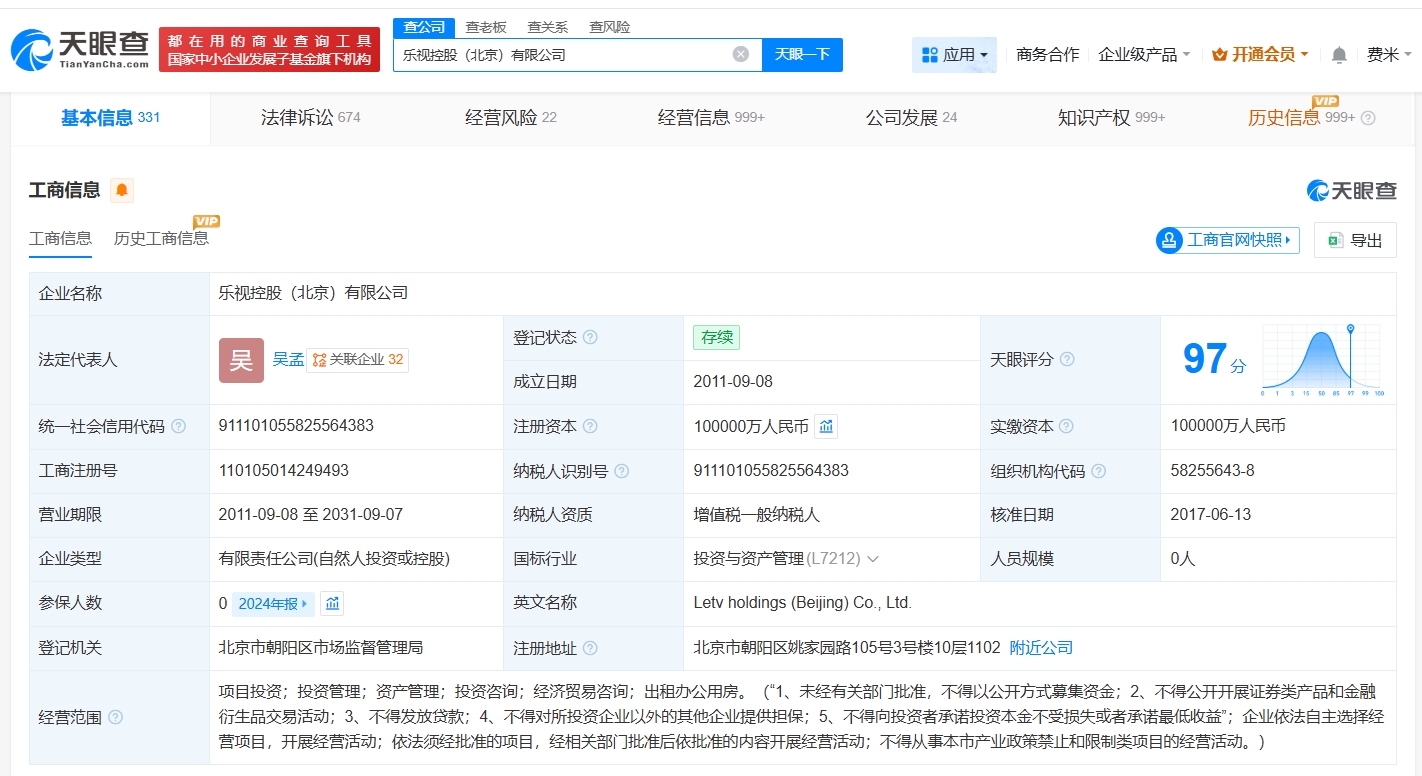The image size is (1422, 776).
Task: Click orange alert bell beside 工商信息 heading
Action: [x=122, y=190]
